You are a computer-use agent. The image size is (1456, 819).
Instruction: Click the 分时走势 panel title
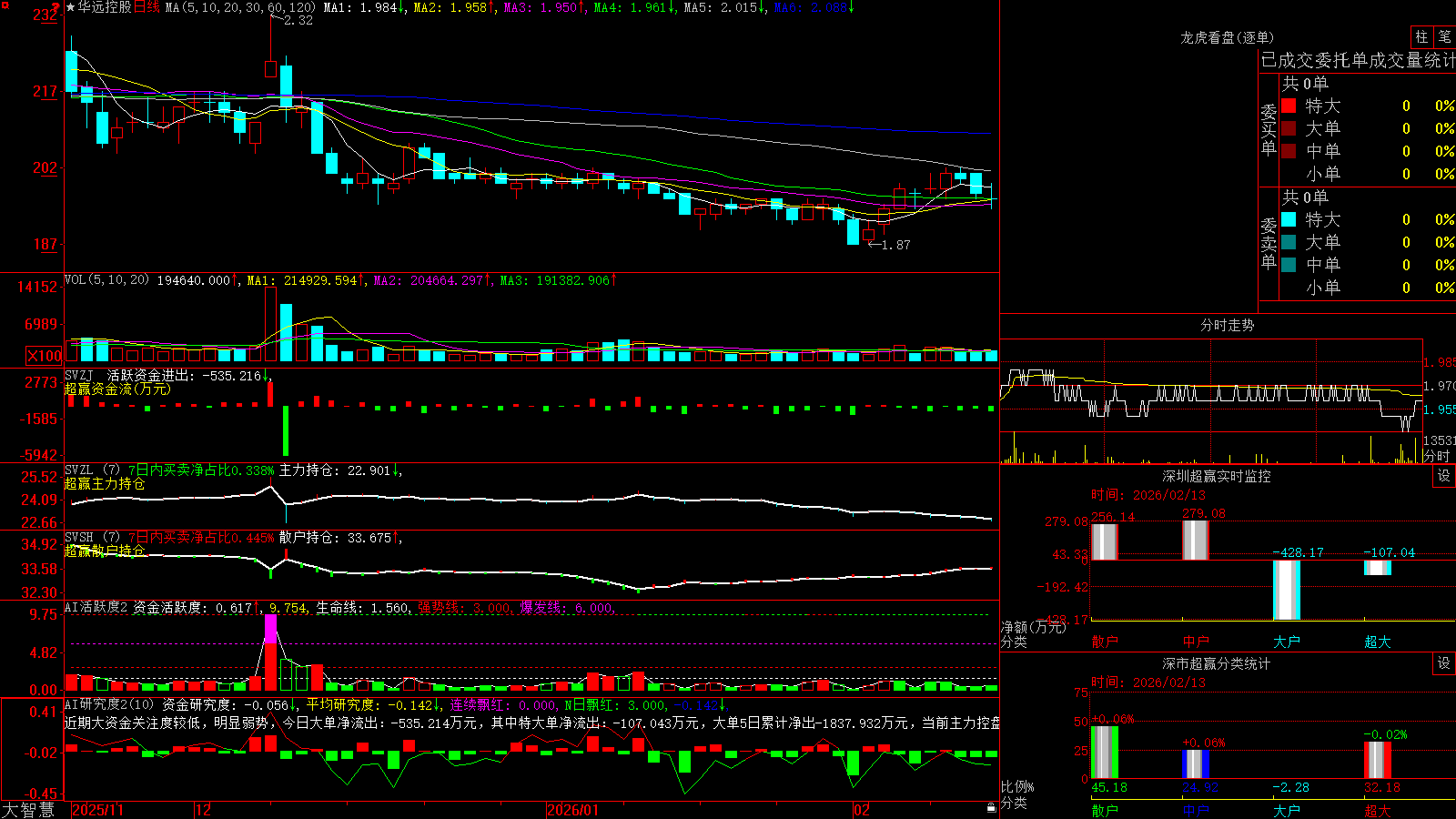(1227, 325)
